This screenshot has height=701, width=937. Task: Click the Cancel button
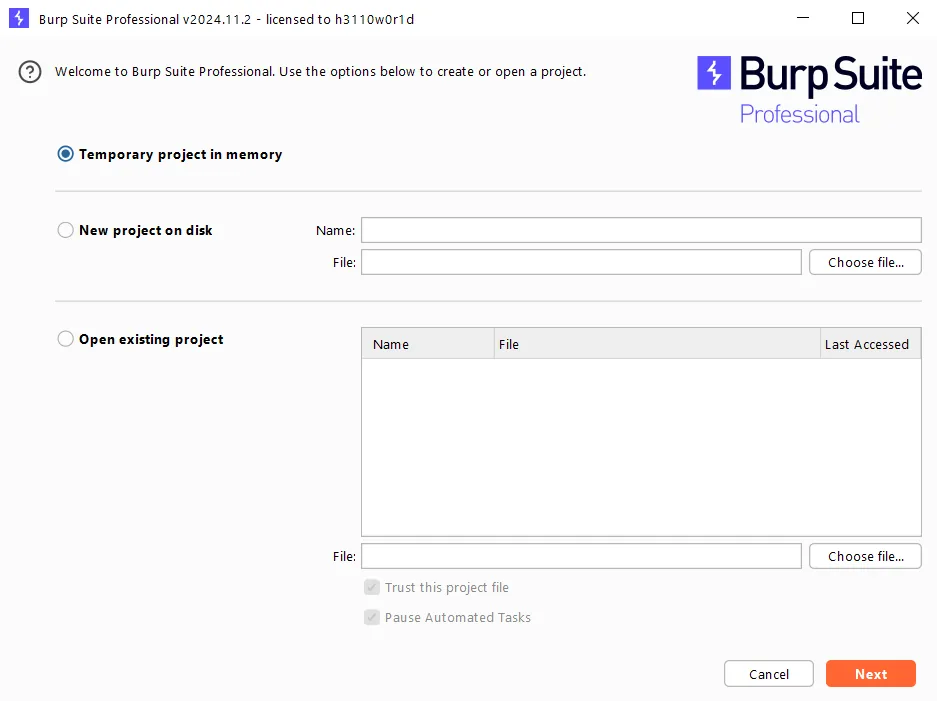[x=768, y=674]
